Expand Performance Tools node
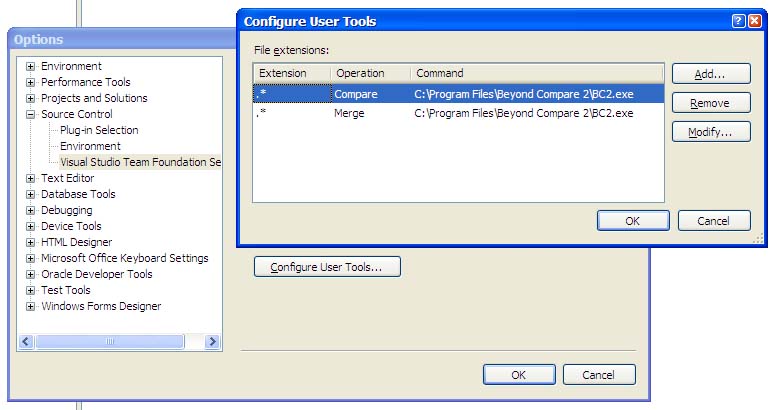This screenshot has height=410, width=776. pos(30,82)
